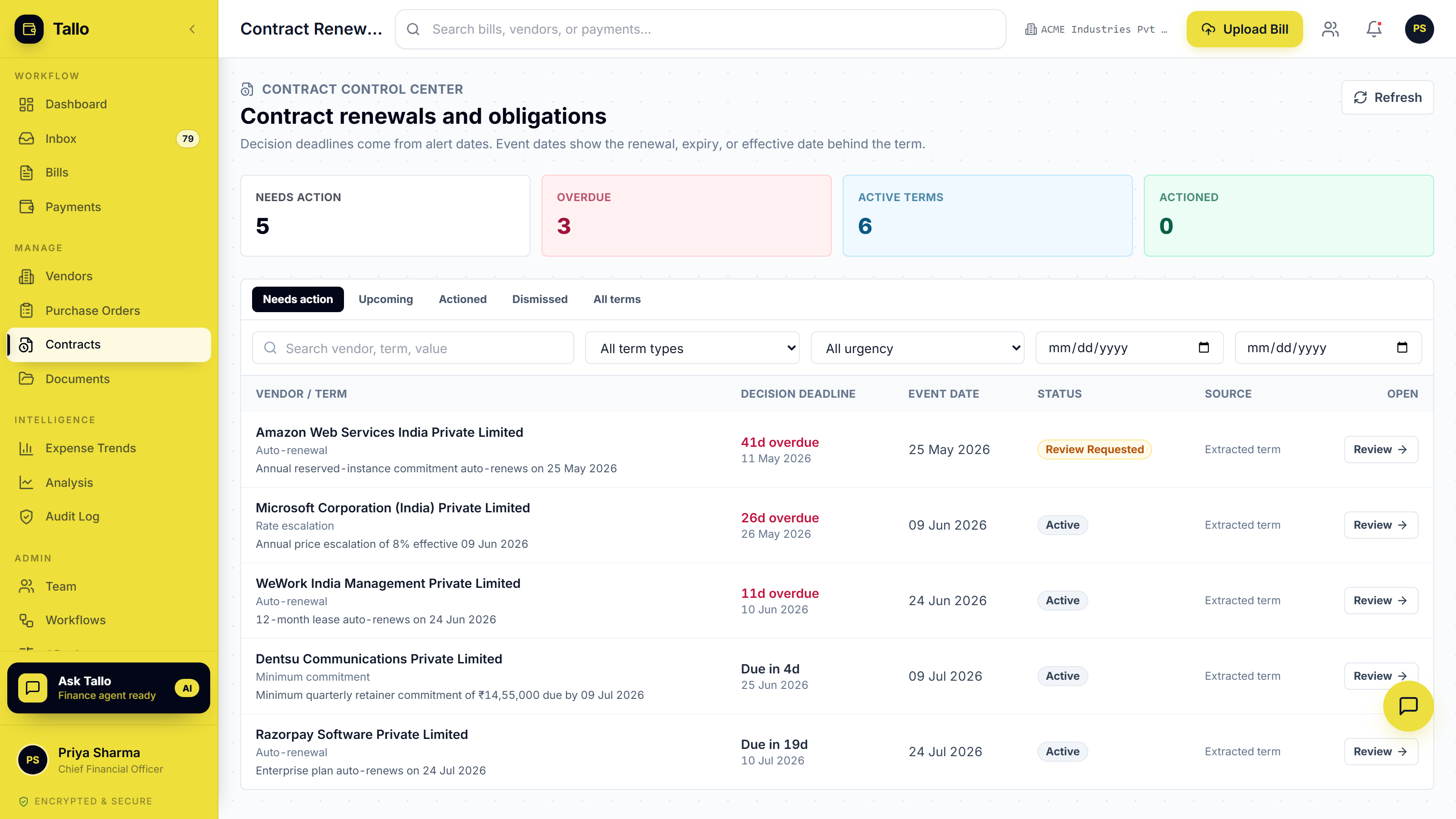This screenshot has width=1456, height=819.
Task: Click the Review Requested status badge
Action: 1094,450
